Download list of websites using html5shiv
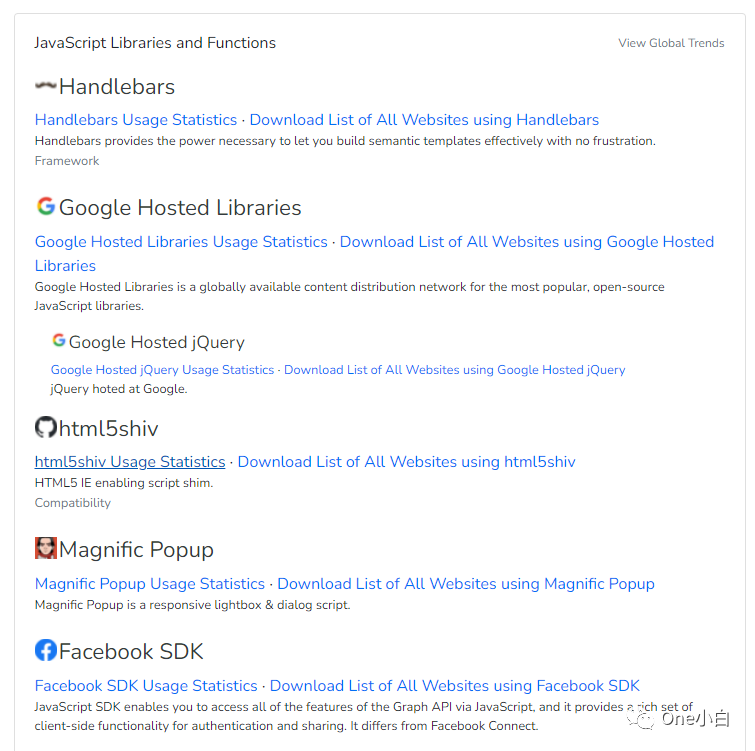The height and width of the screenshot is (751, 755). pos(406,462)
